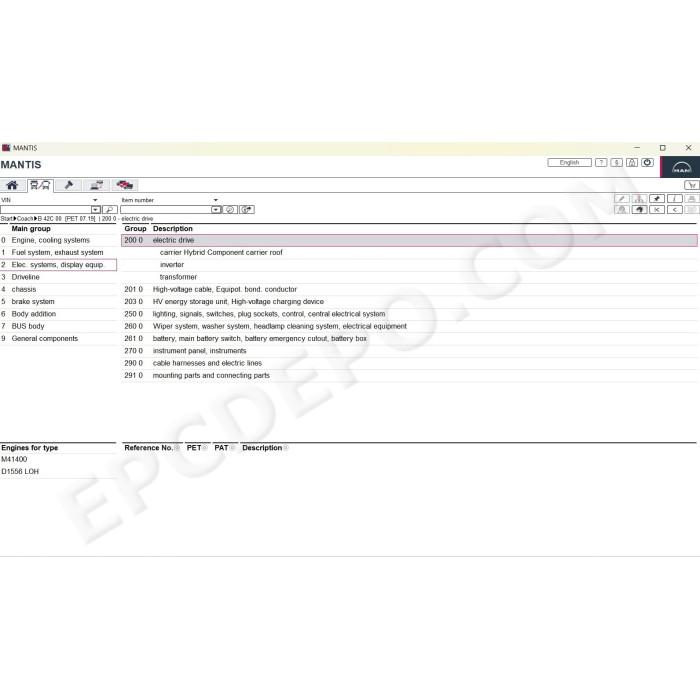
Task: Select main group Body addition
Action: [x=58, y=314]
